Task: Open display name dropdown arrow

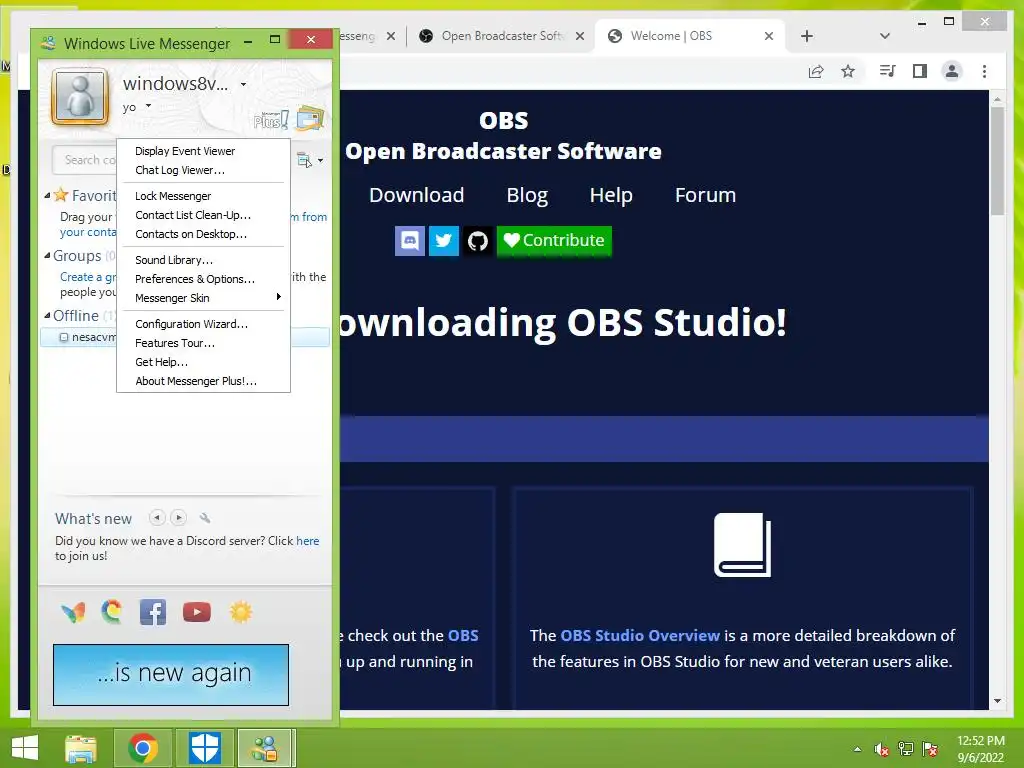Action: (x=244, y=84)
